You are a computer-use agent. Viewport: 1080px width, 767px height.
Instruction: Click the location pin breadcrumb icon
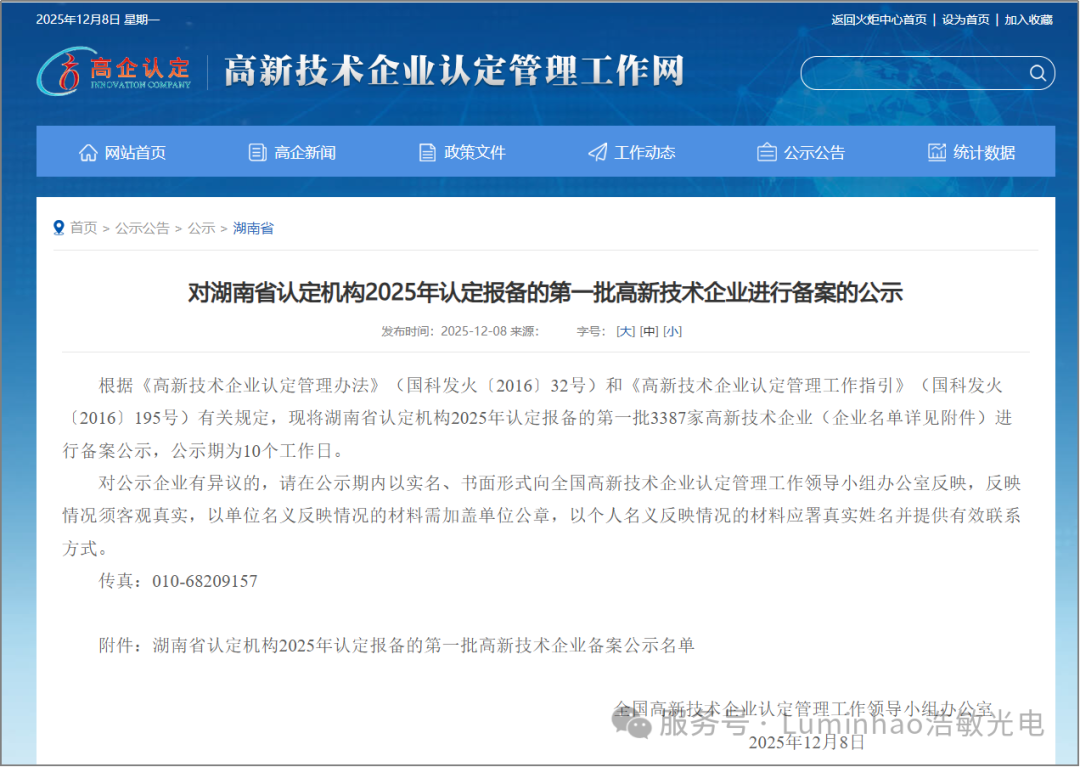[59, 228]
